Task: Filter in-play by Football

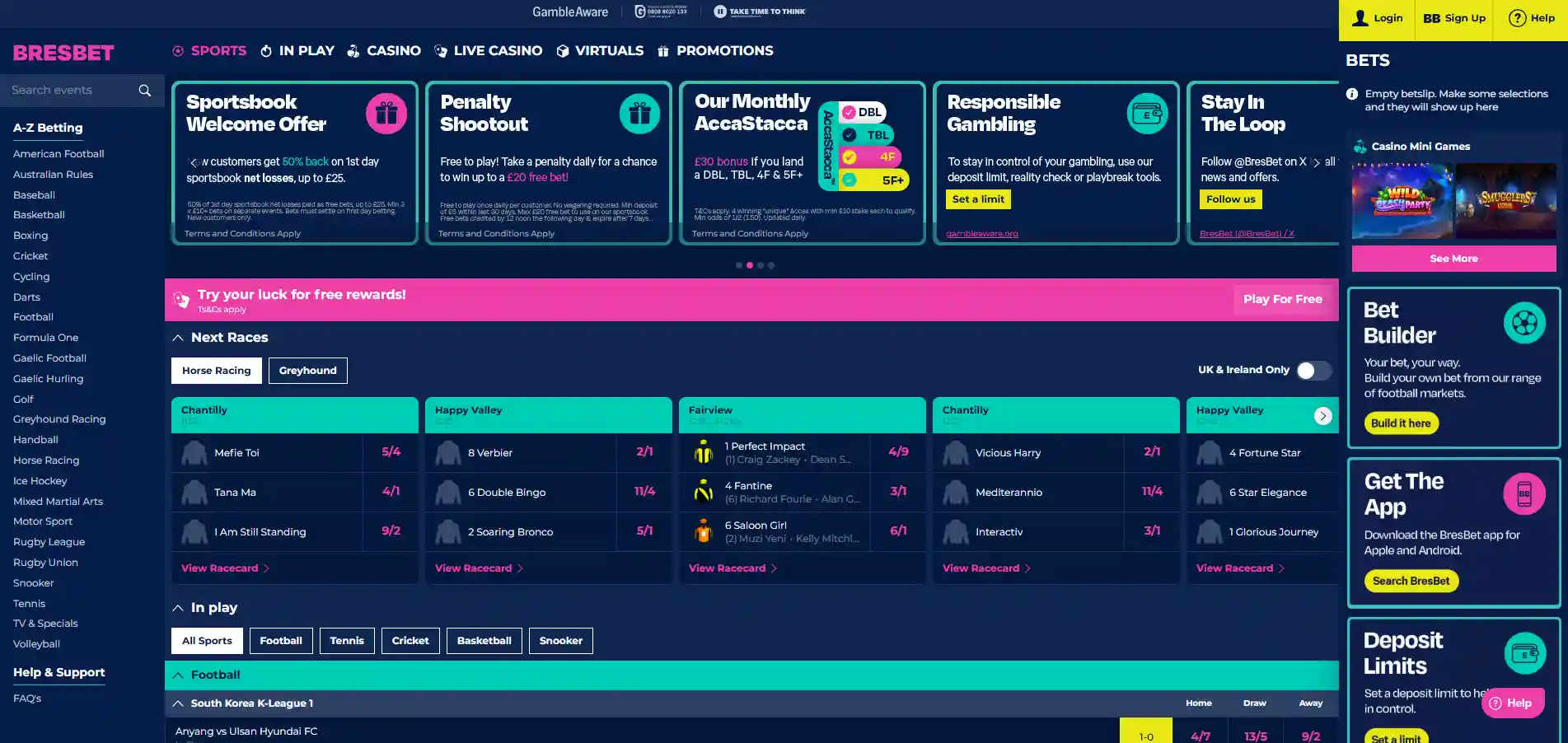Action: [281, 641]
